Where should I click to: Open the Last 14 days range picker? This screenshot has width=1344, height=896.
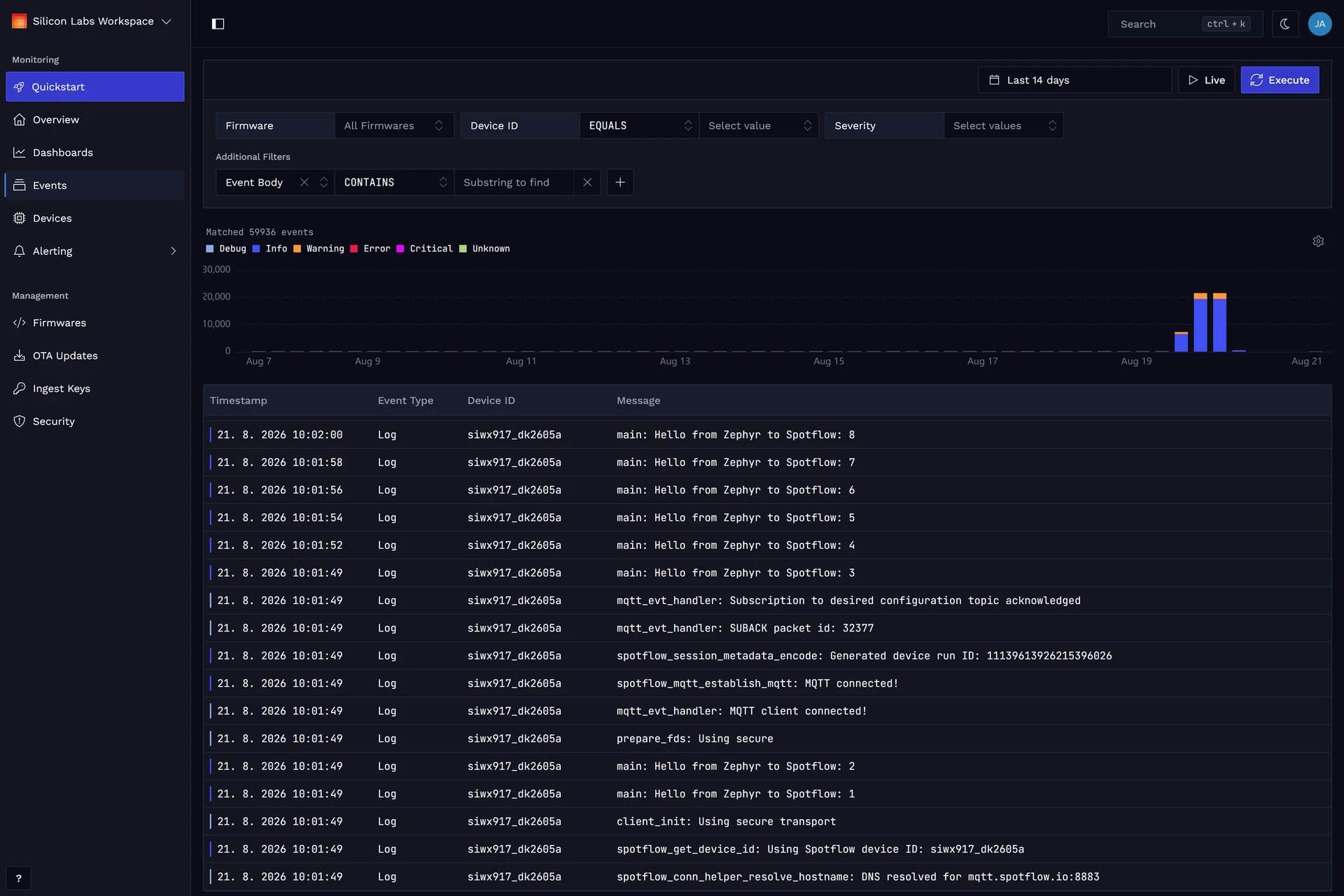(x=1074, y=80)
